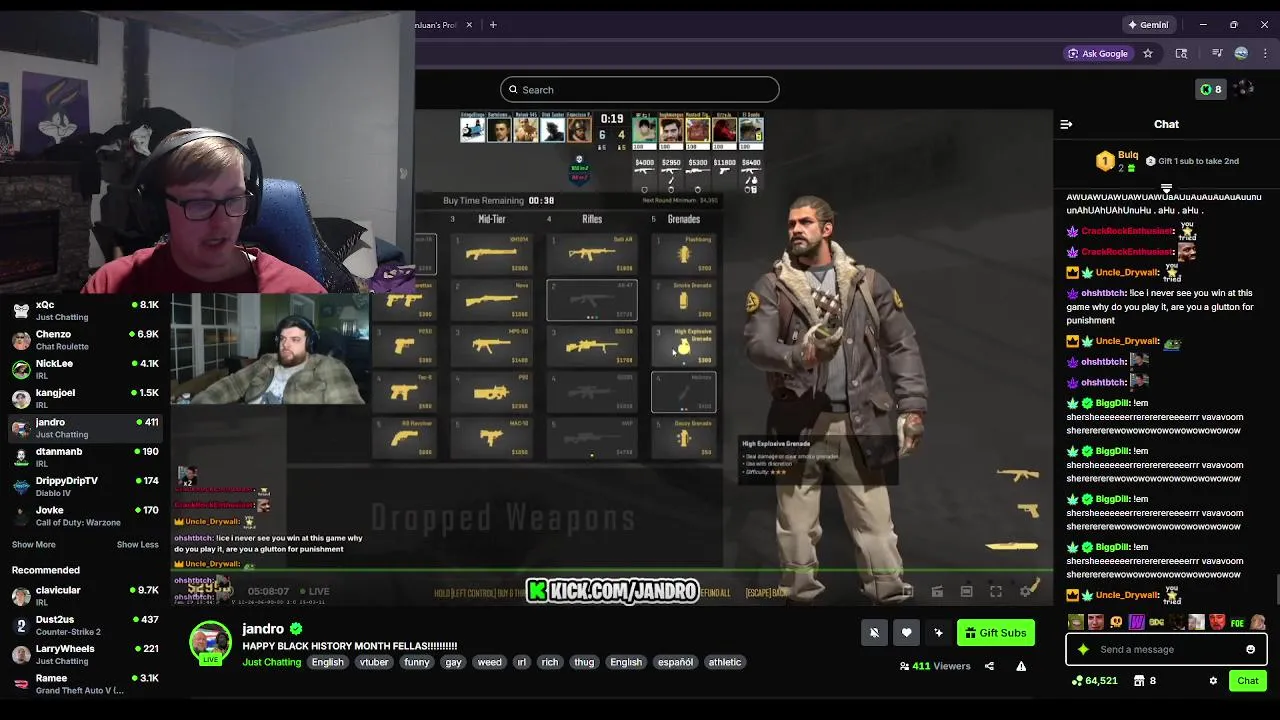Open the channel points balance 64,521
The image size is (1280, 720).
(1094, 681)
